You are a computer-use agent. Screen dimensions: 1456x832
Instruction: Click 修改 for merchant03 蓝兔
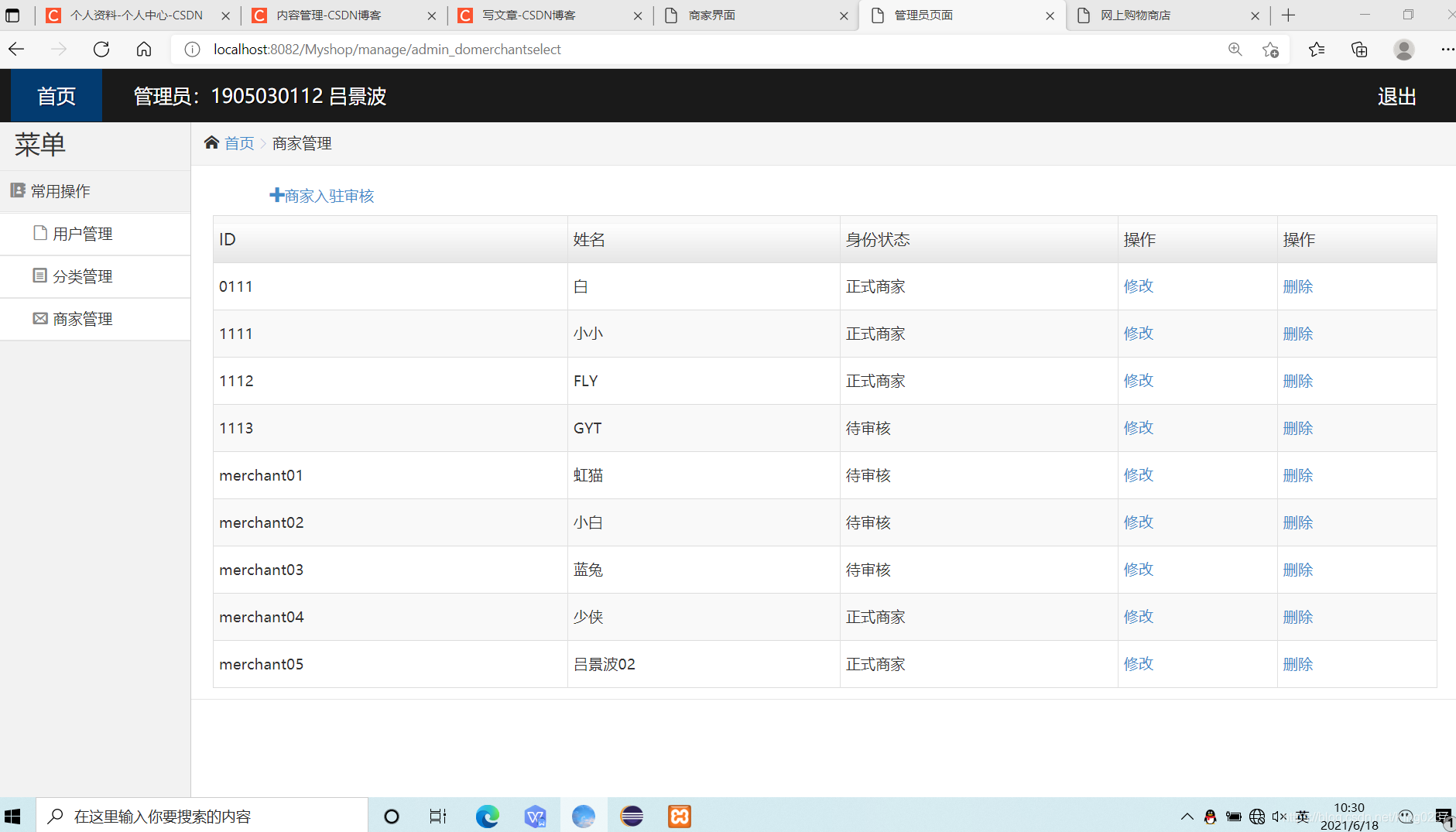point(1138,569)
